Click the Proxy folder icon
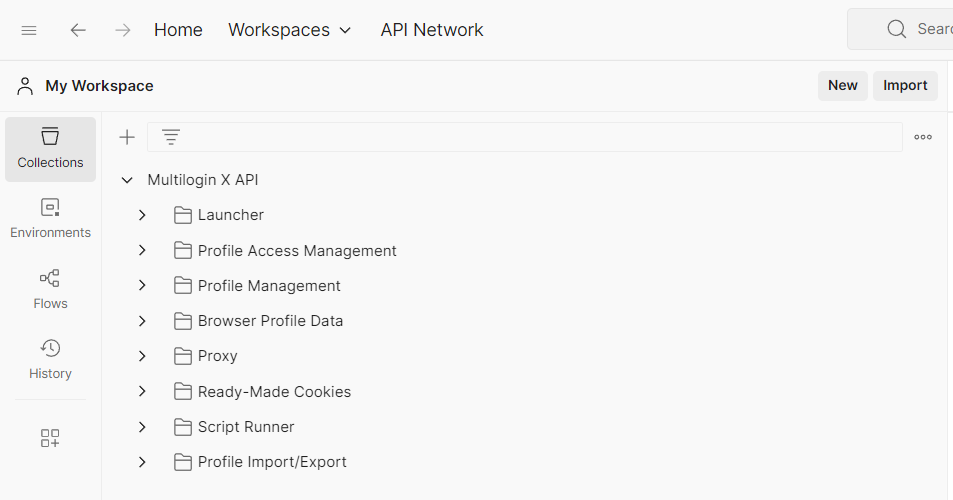The height and width of the screenshot is (500, 953). (183, 356)
